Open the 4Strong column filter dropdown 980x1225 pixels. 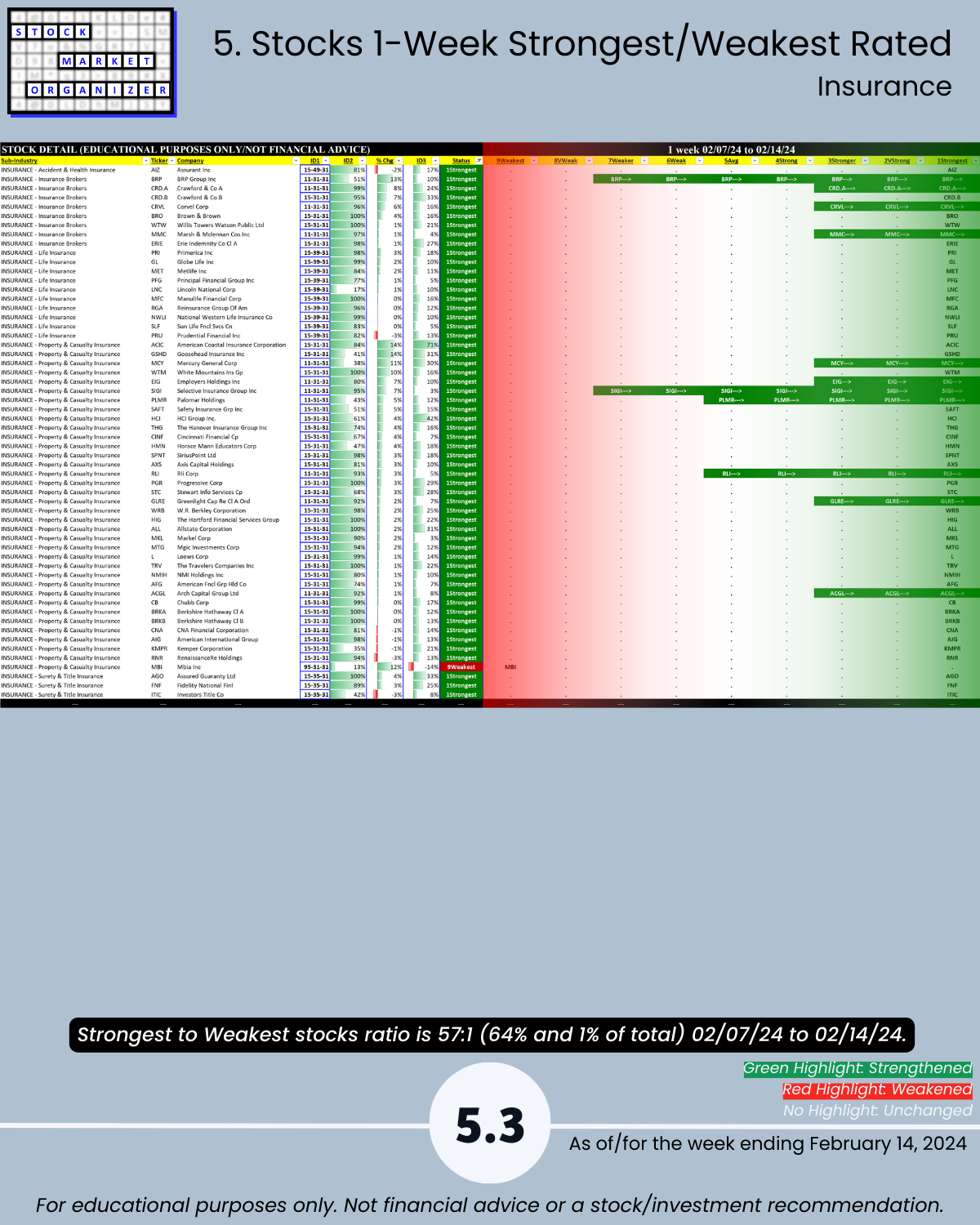tap(810, 161)
